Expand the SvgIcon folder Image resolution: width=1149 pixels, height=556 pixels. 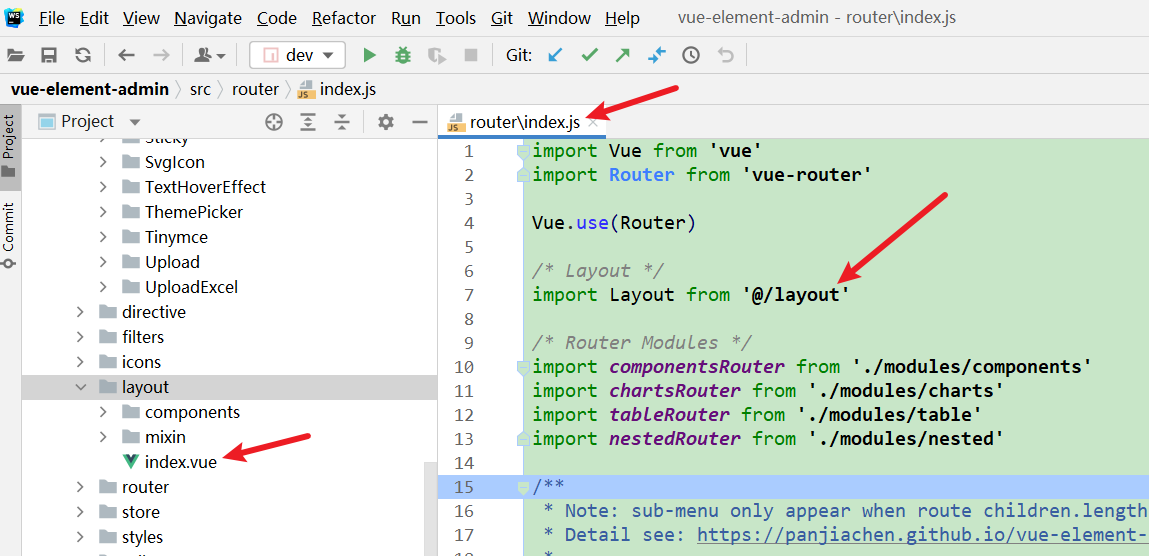click(104, 162)
